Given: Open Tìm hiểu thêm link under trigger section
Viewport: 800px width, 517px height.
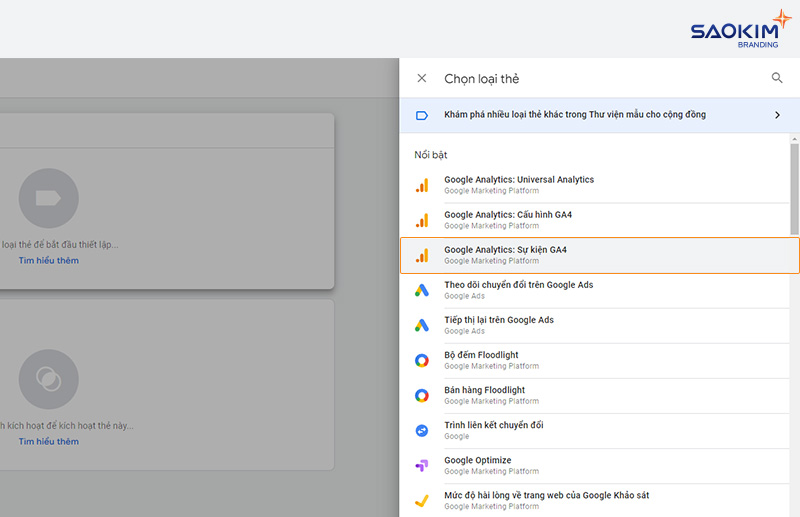Looking at the screenshot, I should click(49, 441).
